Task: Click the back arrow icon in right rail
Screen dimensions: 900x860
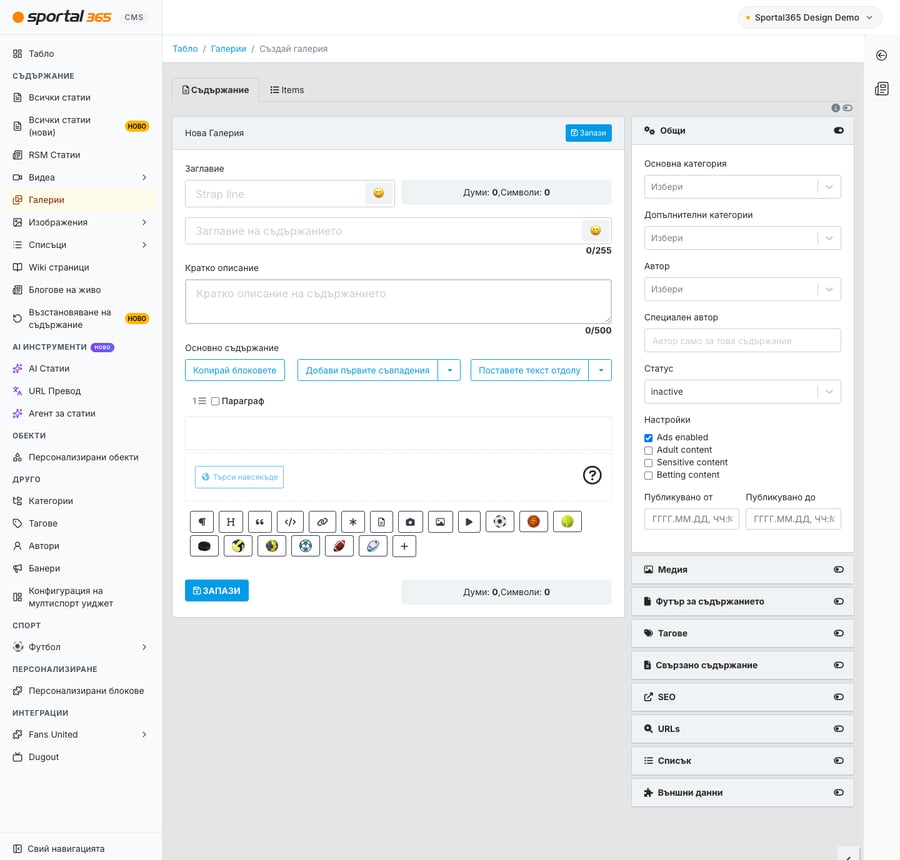Action: tap(882, 55)
